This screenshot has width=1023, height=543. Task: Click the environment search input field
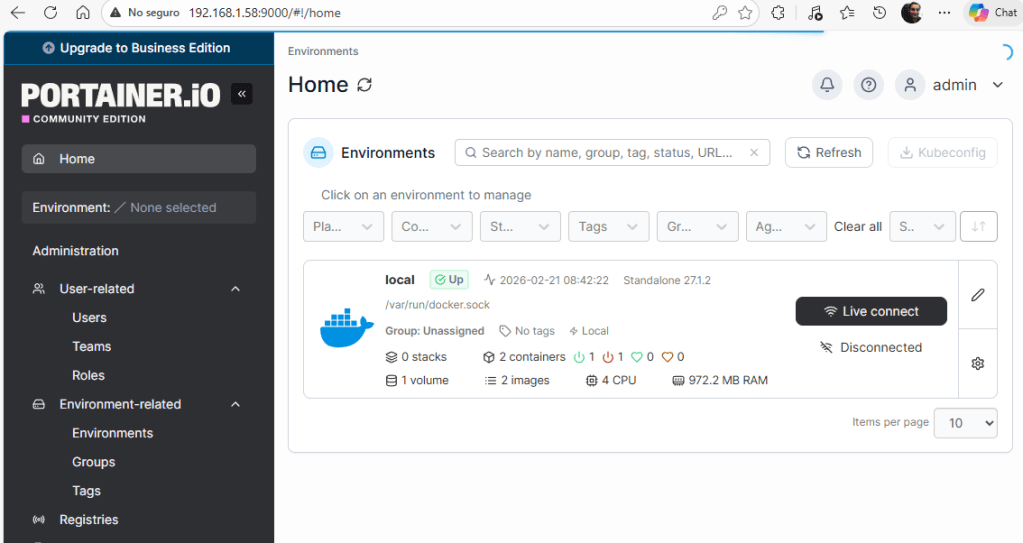pos(607,153)
